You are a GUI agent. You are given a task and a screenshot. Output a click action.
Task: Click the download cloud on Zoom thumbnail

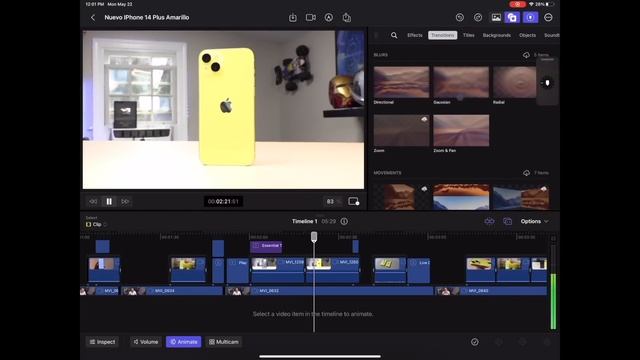[424, 119]
